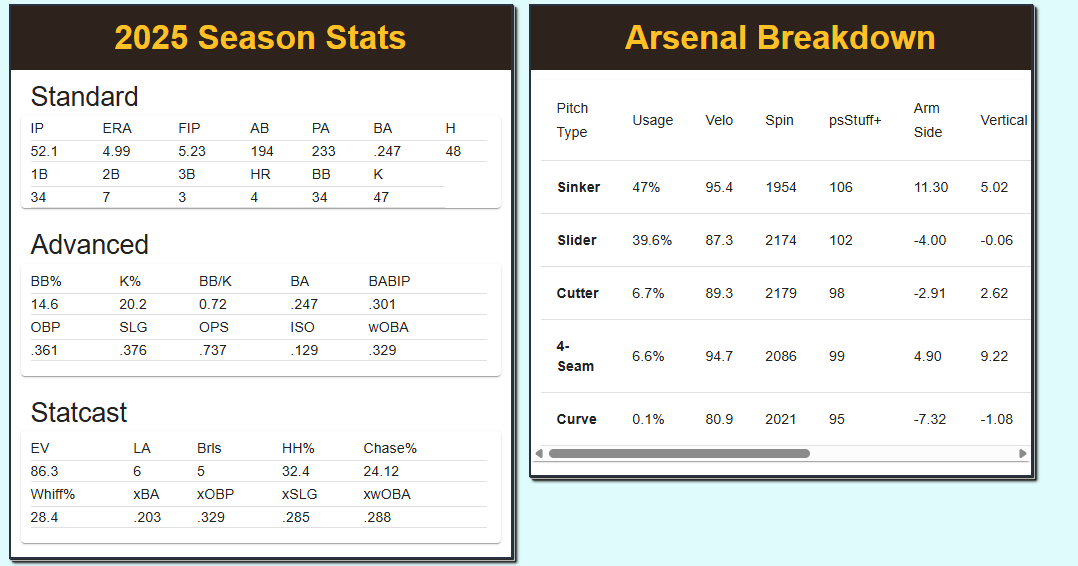This screenshot has height=566, width=1078.
Task: Select the psStuff+ column header
Action: pos(855,120)
